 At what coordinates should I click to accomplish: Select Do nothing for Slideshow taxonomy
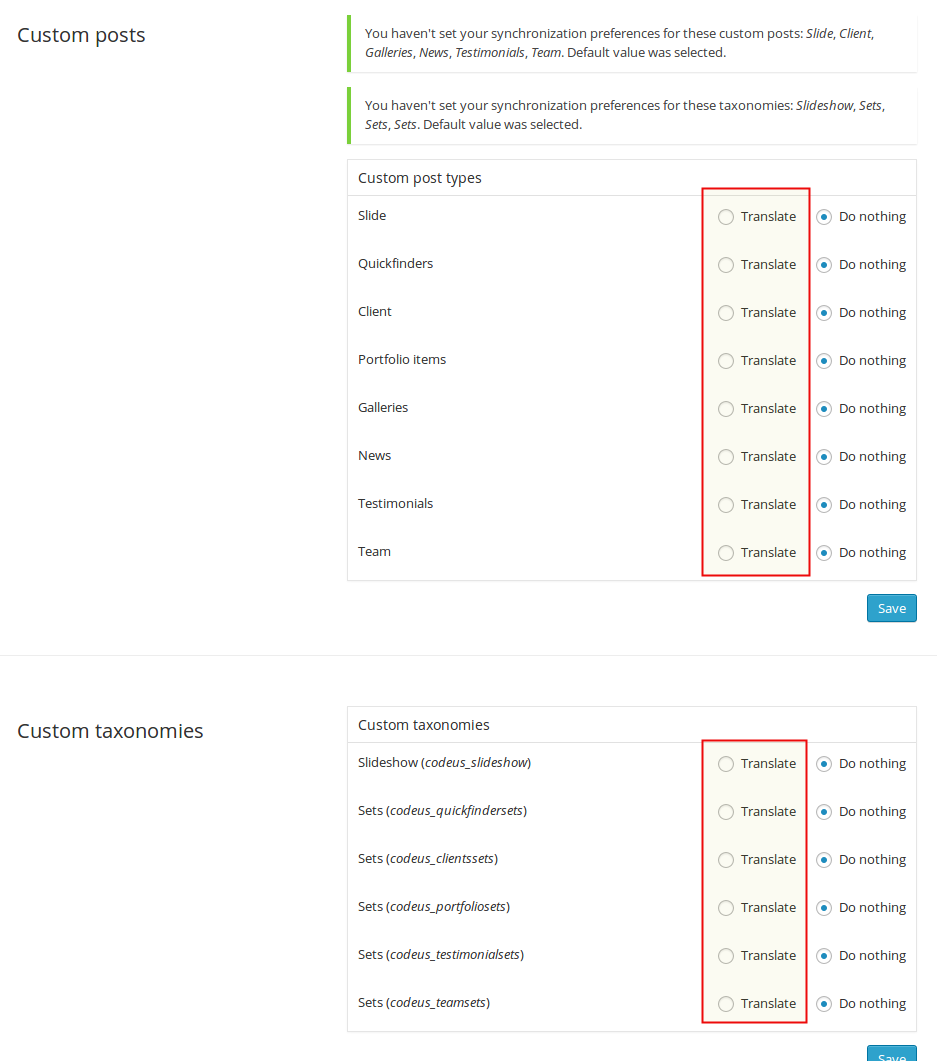click(823, 764)
